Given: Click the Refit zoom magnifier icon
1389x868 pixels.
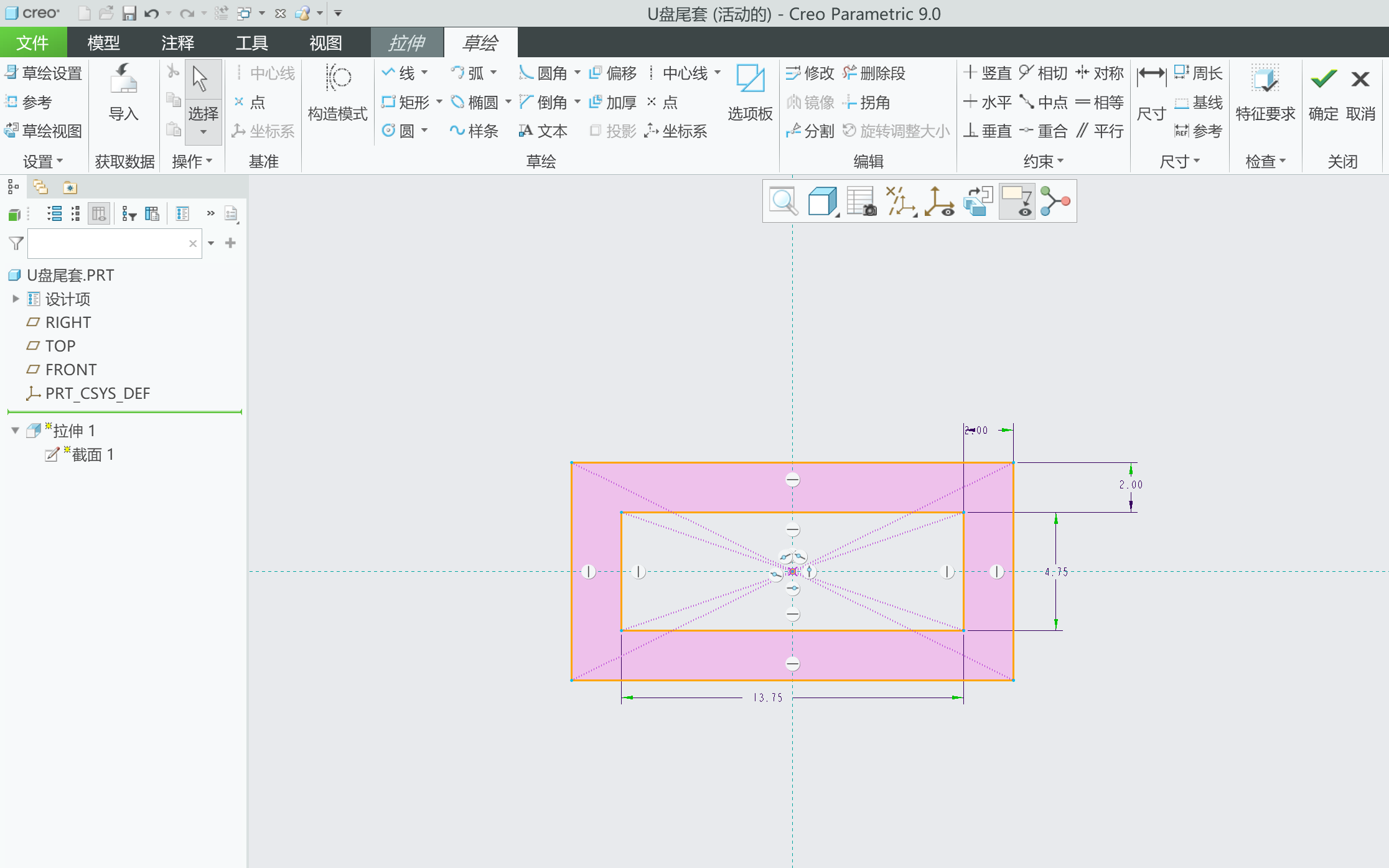Looking at the screenshot, I should coord(783,201).
